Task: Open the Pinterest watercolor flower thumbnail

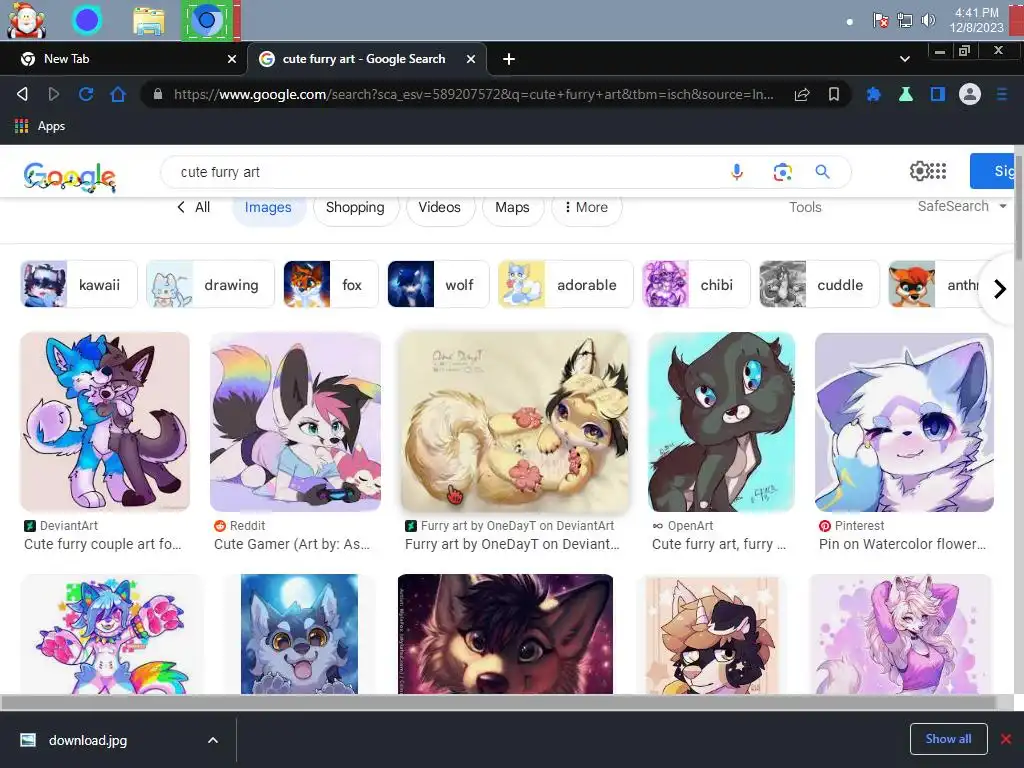Action: pyautogui.click(x=904, y=421)
